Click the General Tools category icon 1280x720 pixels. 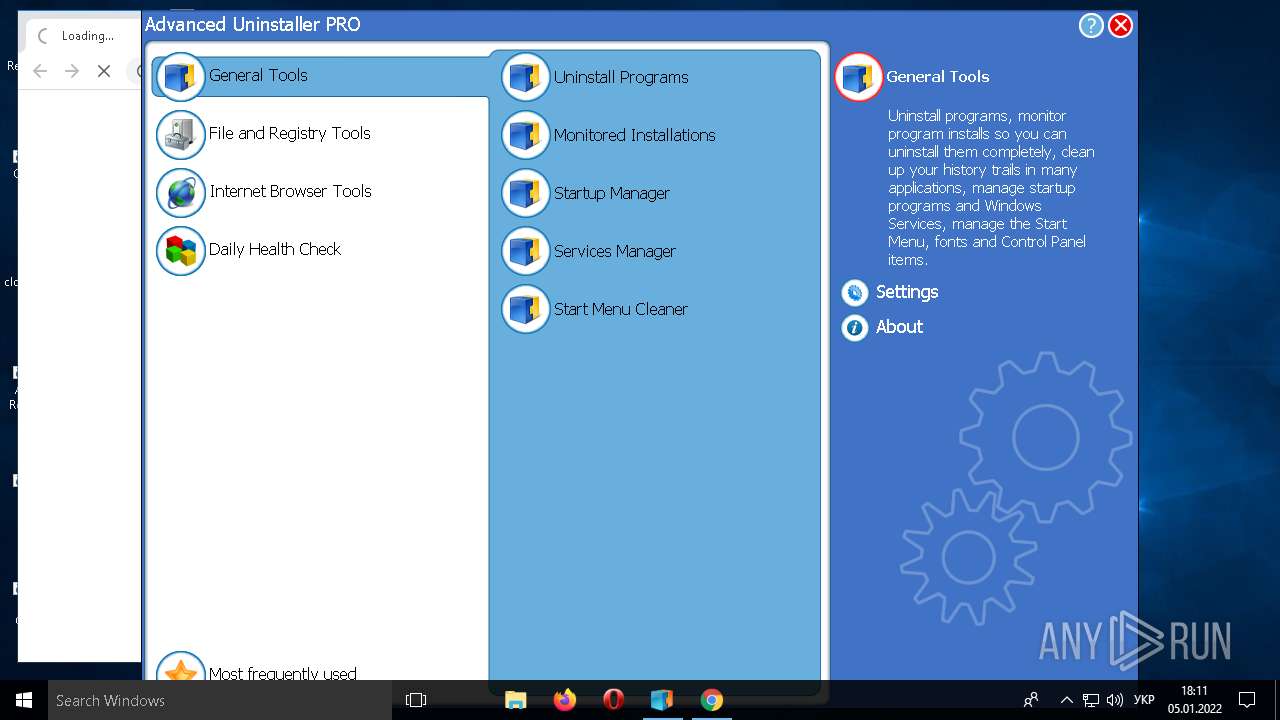180,77
